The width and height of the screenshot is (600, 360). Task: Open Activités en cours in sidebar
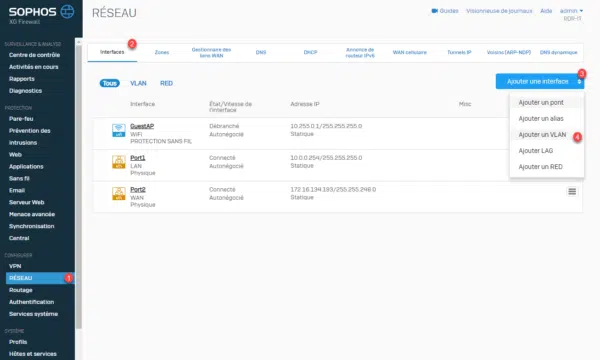click(x=34, y=67)
